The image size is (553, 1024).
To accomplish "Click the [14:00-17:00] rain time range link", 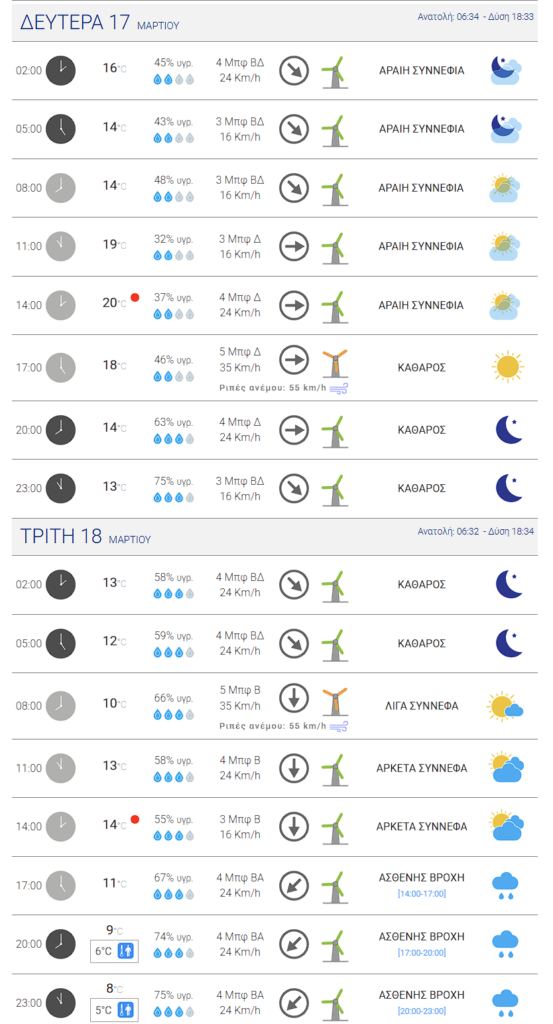I will click(422, 893).
